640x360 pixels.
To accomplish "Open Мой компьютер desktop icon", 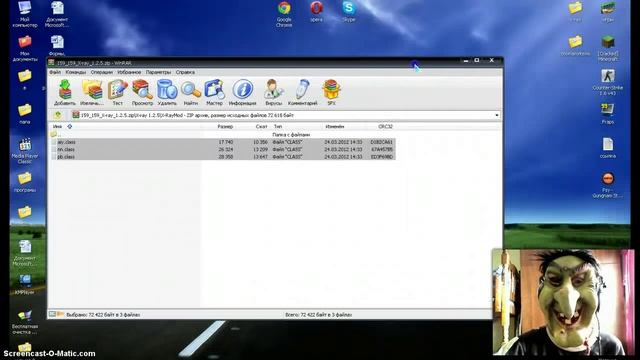I will pos(24,15).
